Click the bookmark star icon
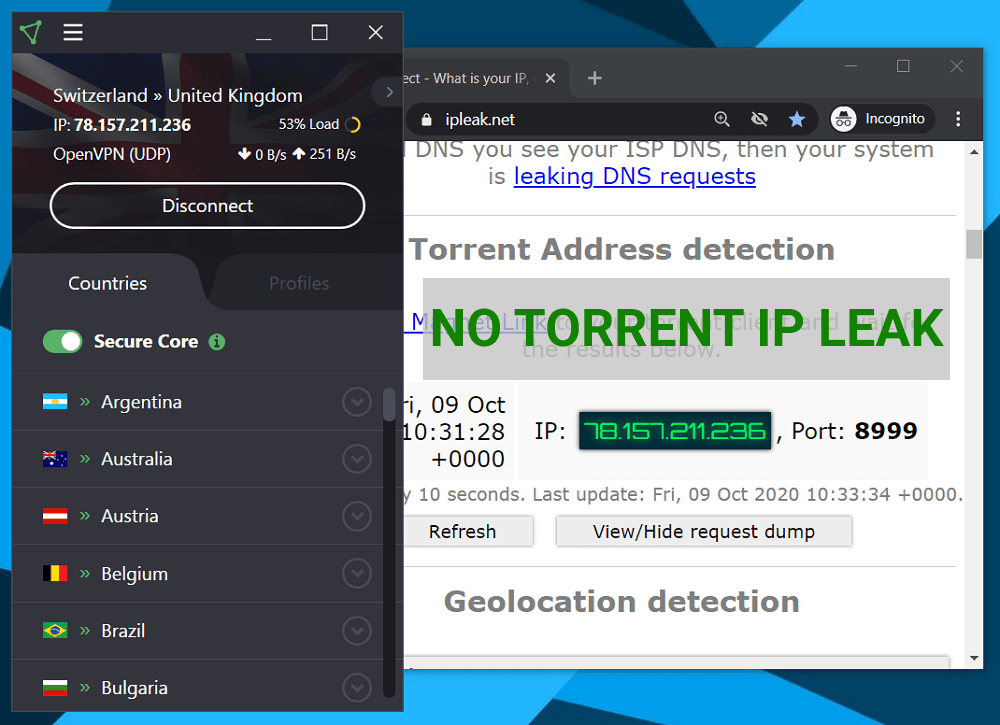 coord(797,119)
